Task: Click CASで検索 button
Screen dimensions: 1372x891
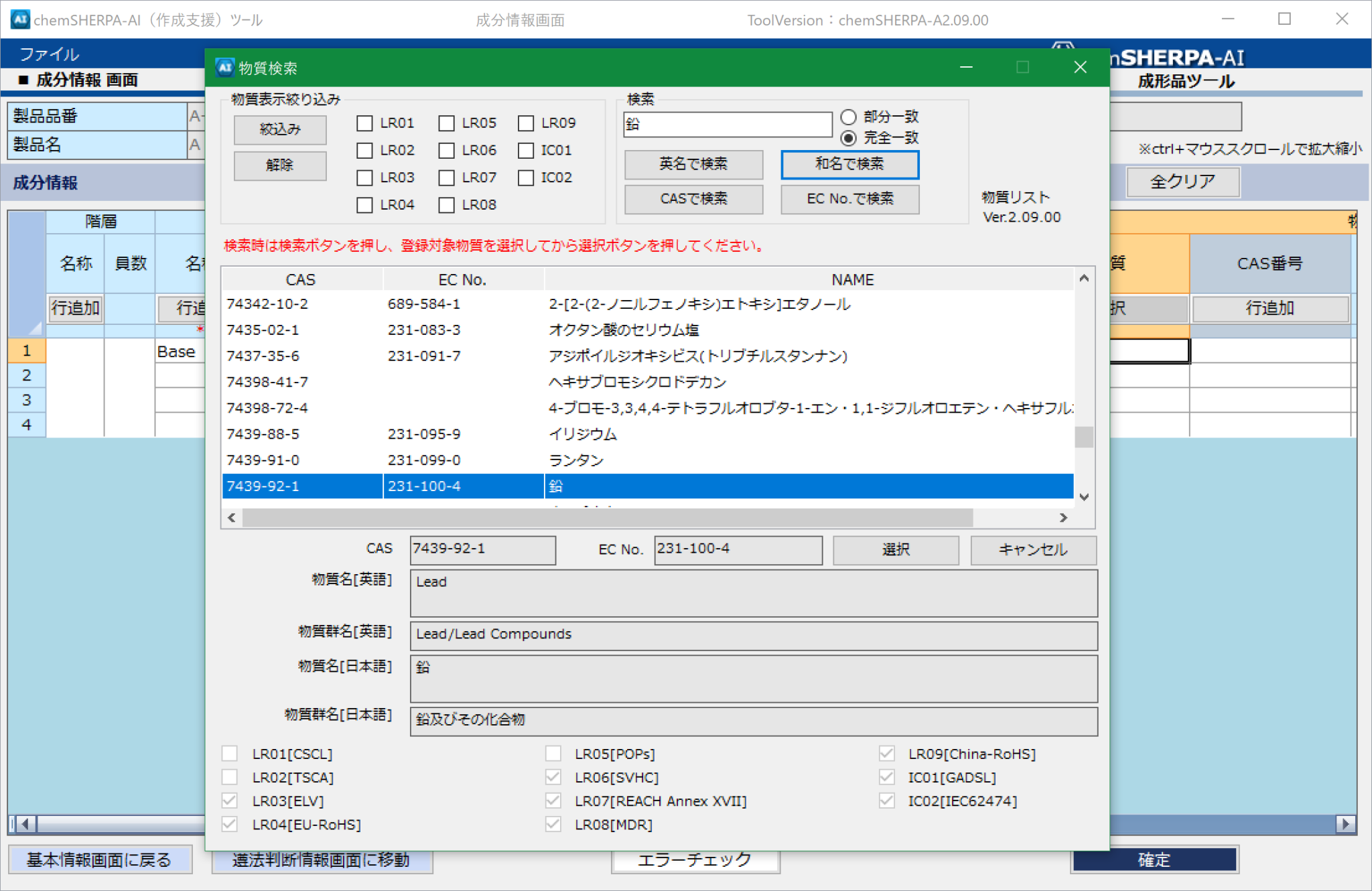Action: [x=693, y=198]
